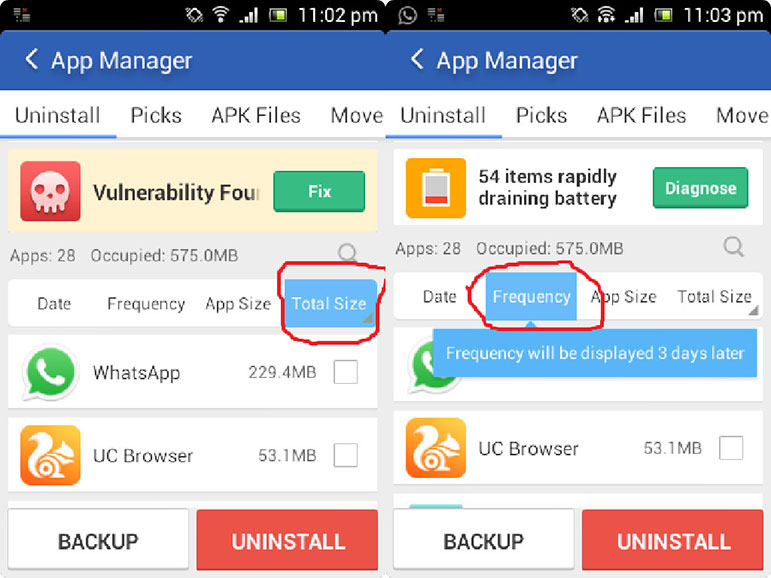
Task: Tap the WhatsApp app icon in left list
Action: (50, 372)
